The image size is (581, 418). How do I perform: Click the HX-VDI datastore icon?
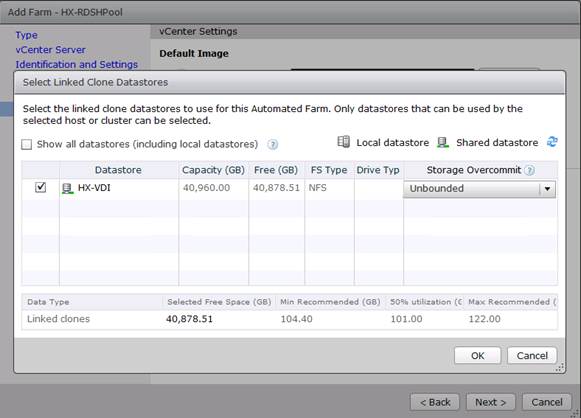67,189
